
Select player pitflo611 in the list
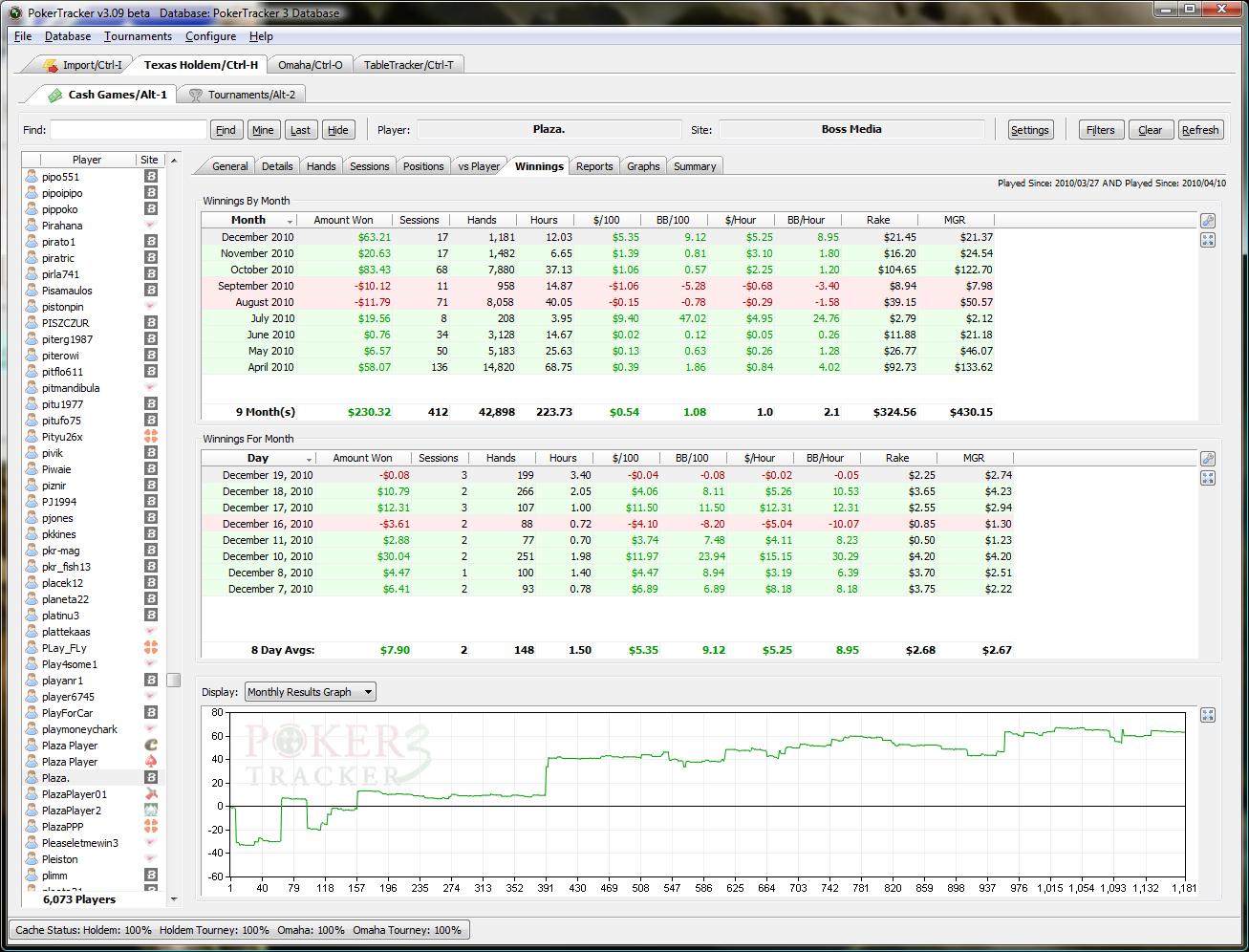[x=93, y=372]
